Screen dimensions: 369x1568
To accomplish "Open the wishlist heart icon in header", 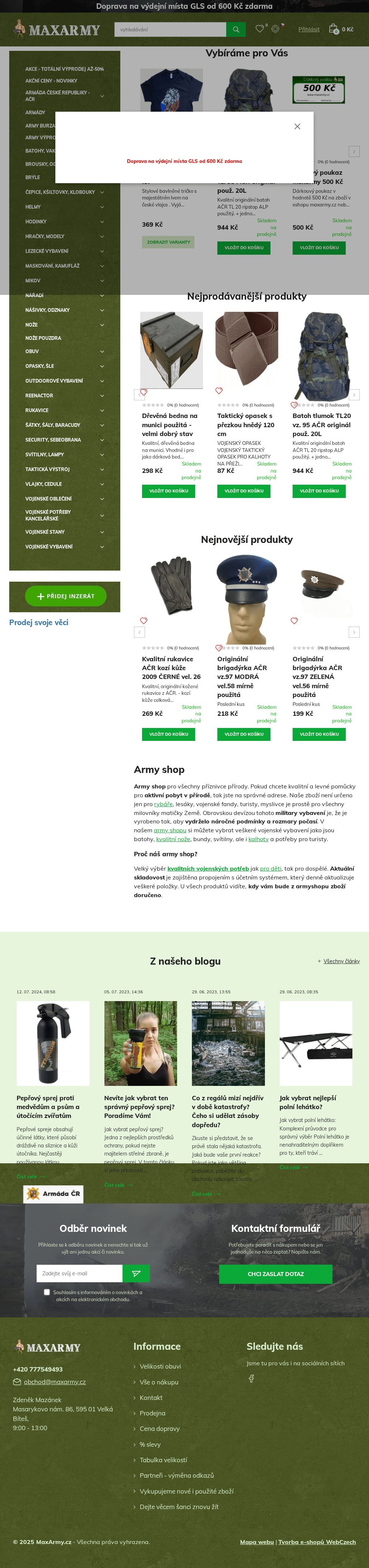I will pyautogui.click(x=260, y=29).
